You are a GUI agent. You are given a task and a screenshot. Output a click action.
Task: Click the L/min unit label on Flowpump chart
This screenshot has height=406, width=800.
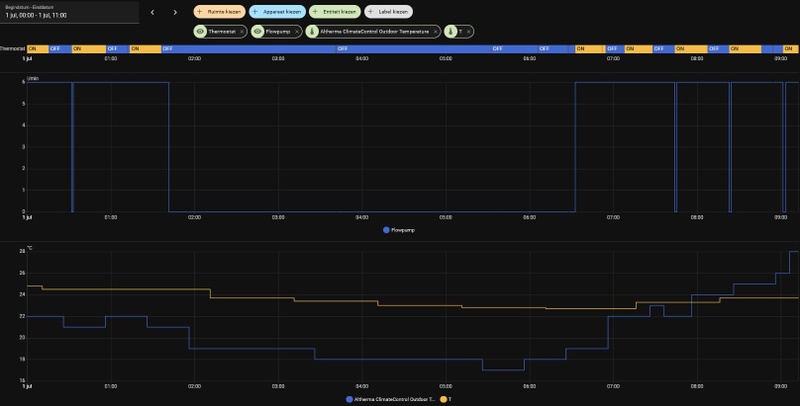(32, 79)
